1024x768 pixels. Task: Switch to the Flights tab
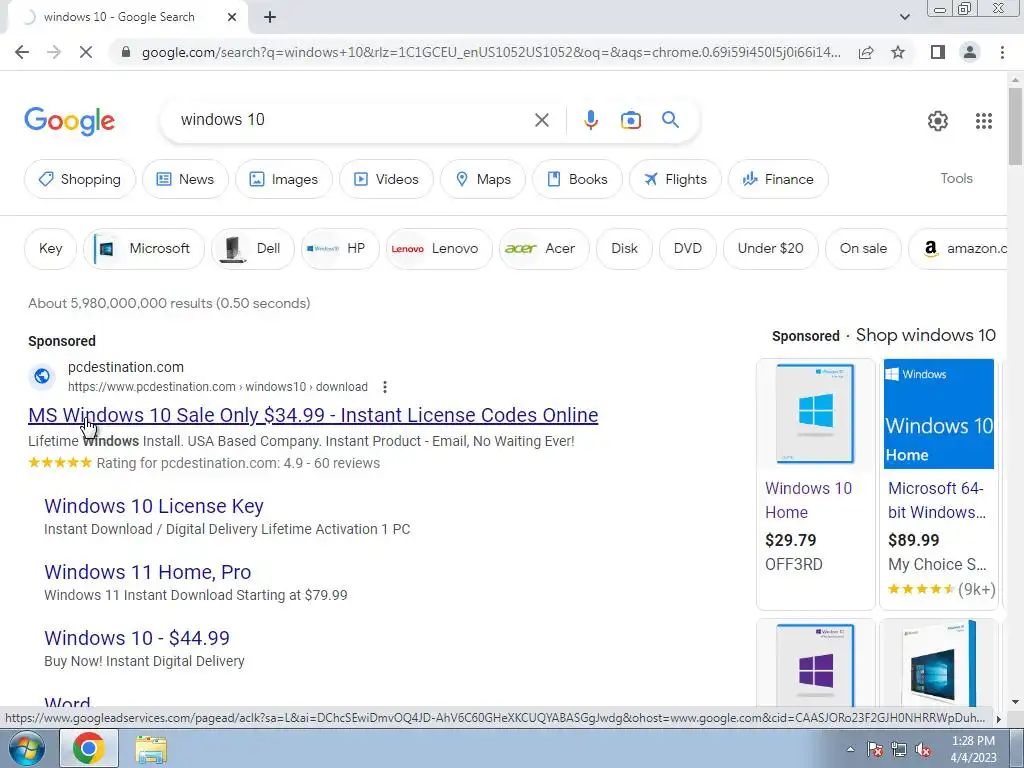675,179
